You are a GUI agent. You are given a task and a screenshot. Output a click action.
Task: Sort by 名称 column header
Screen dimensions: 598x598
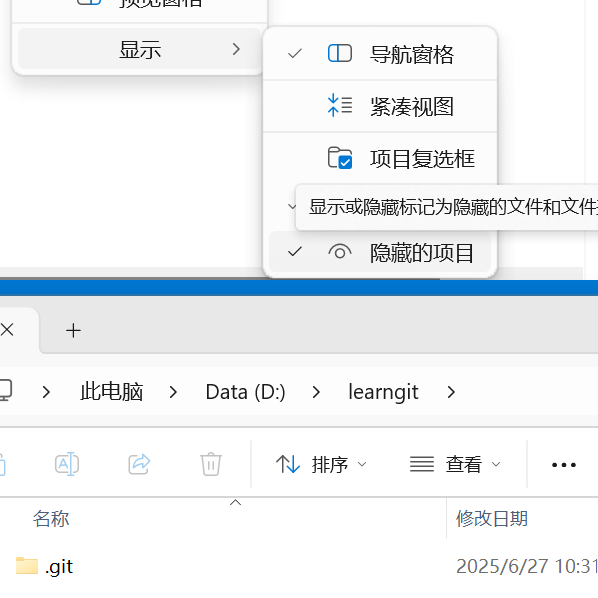[51, 519]
